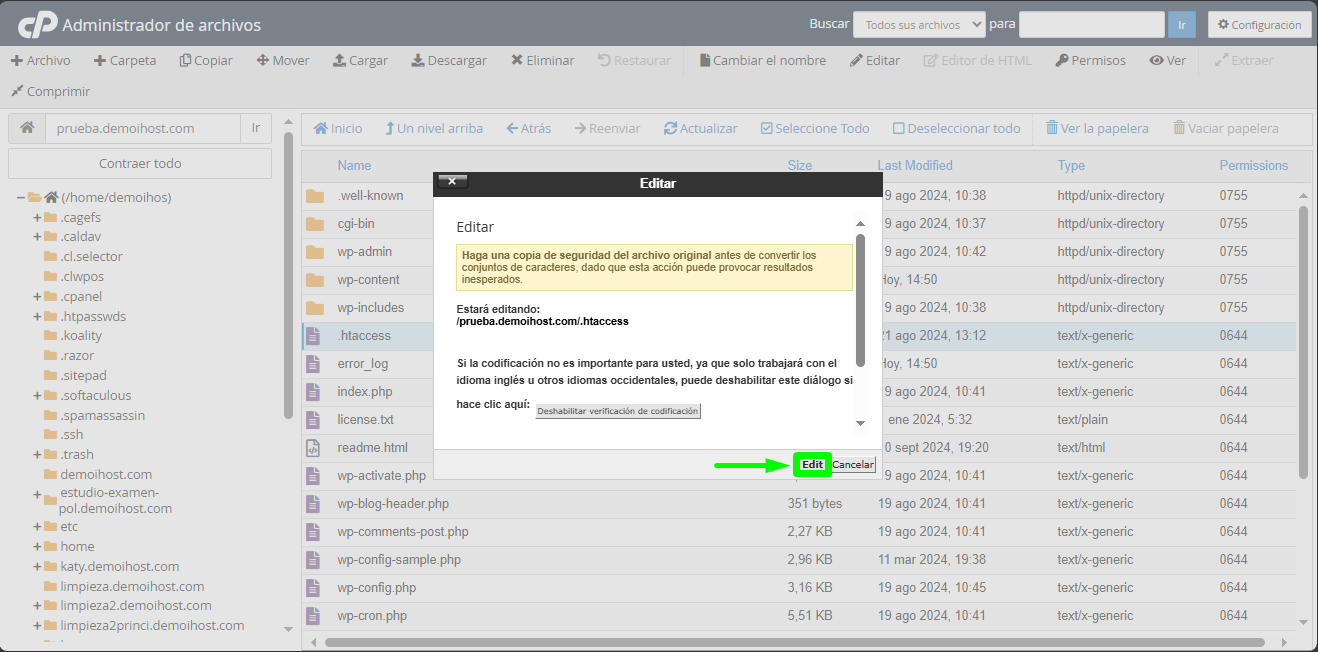Click the green Edit button
1318x652 pixels.
point(811,464)
